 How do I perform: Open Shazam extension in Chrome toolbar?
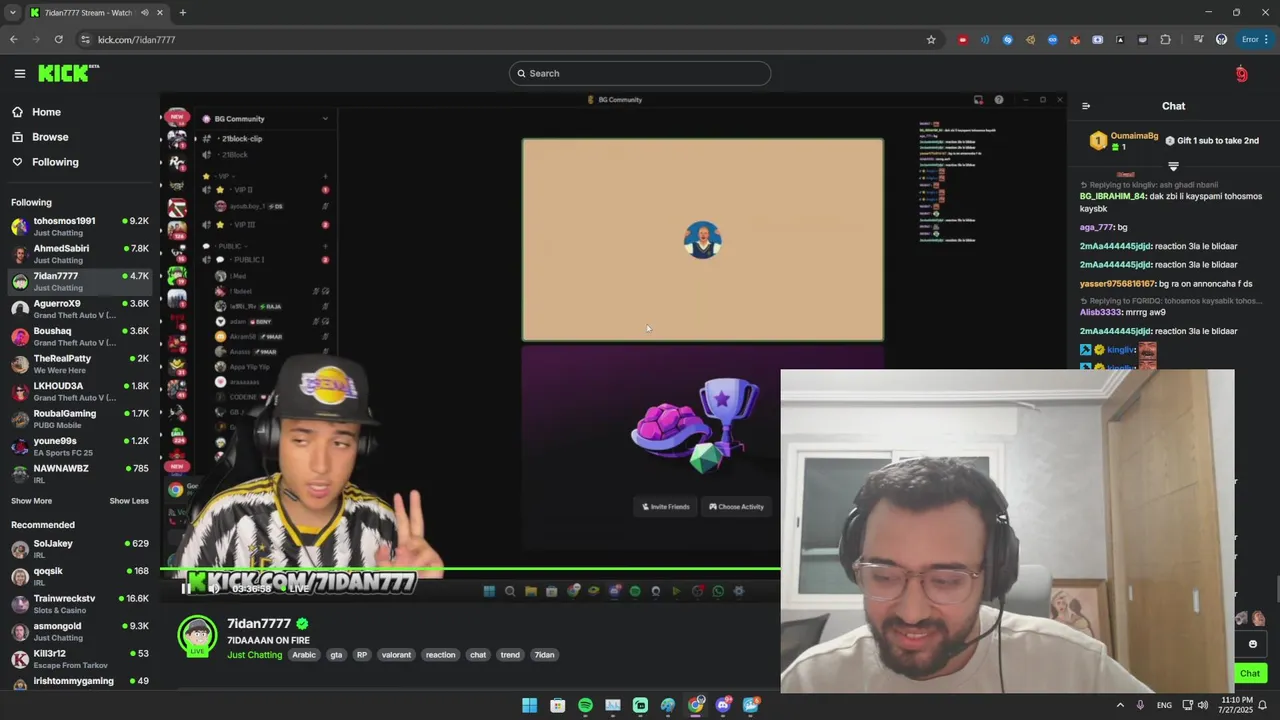click(1007, 40)
